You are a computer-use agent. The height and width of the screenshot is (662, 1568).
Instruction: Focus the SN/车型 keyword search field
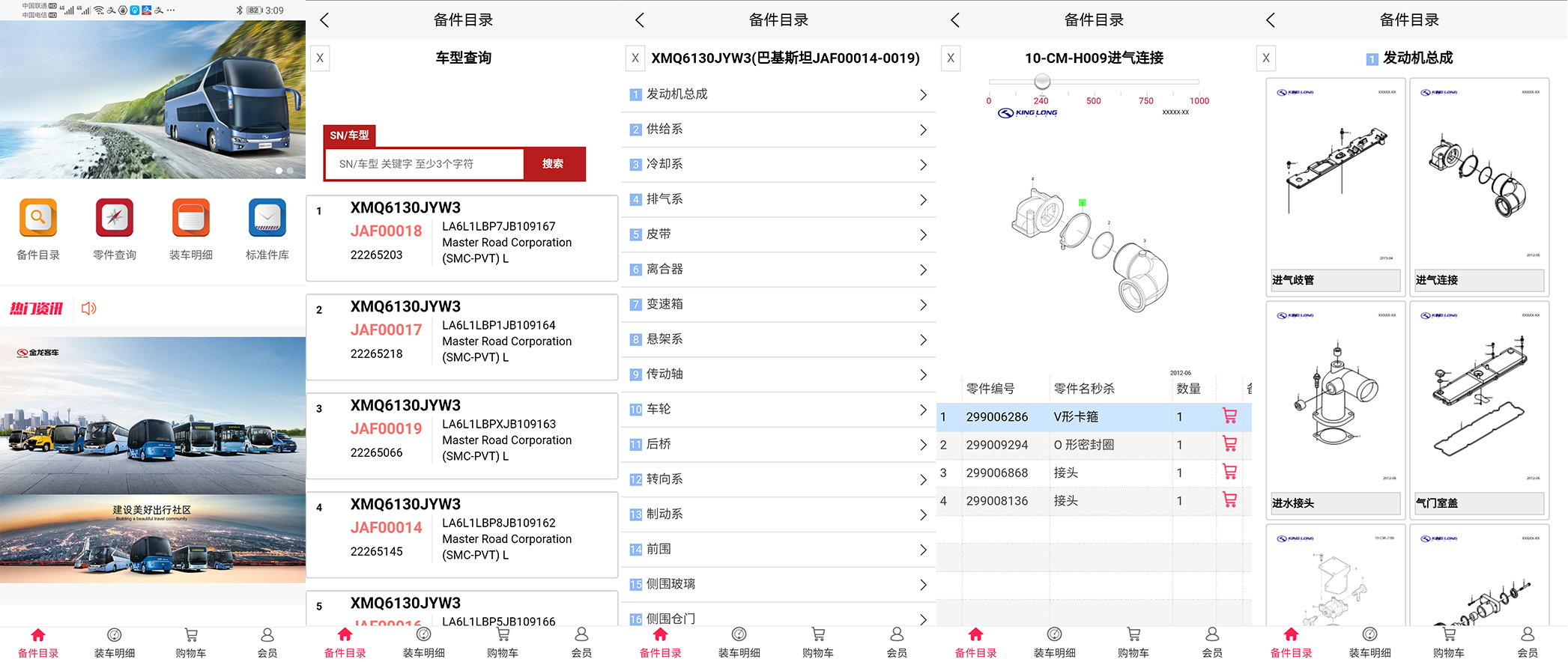click(x=425, y=164)
